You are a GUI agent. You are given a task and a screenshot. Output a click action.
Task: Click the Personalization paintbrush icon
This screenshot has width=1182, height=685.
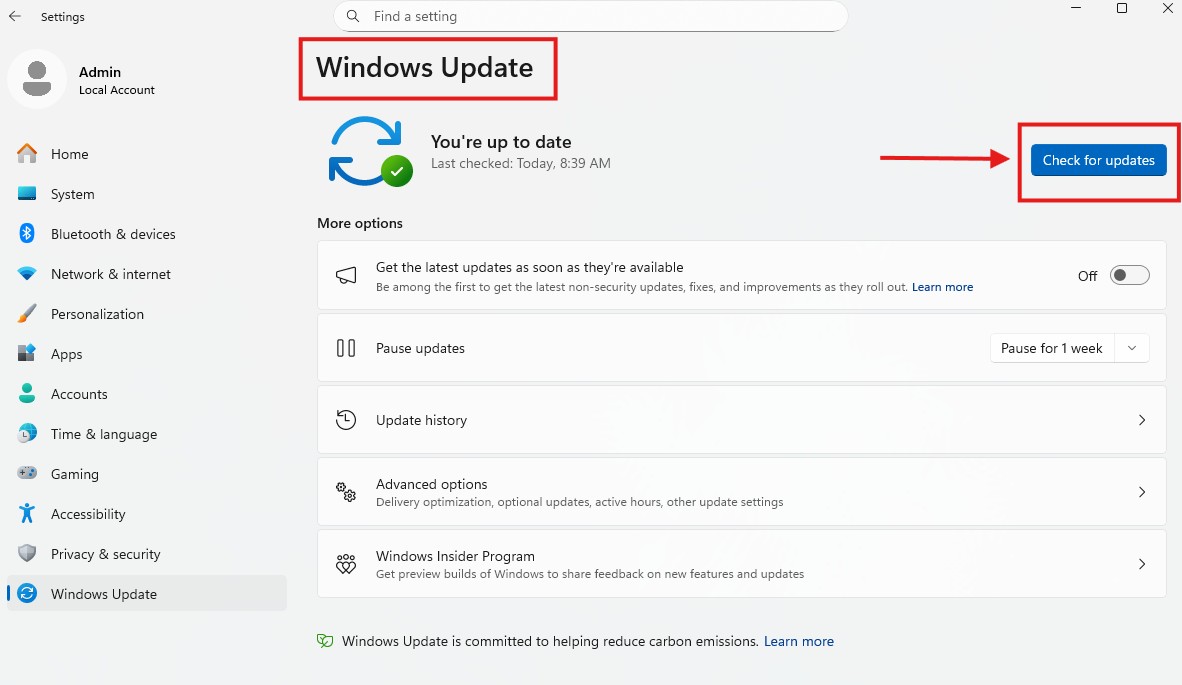27,314
